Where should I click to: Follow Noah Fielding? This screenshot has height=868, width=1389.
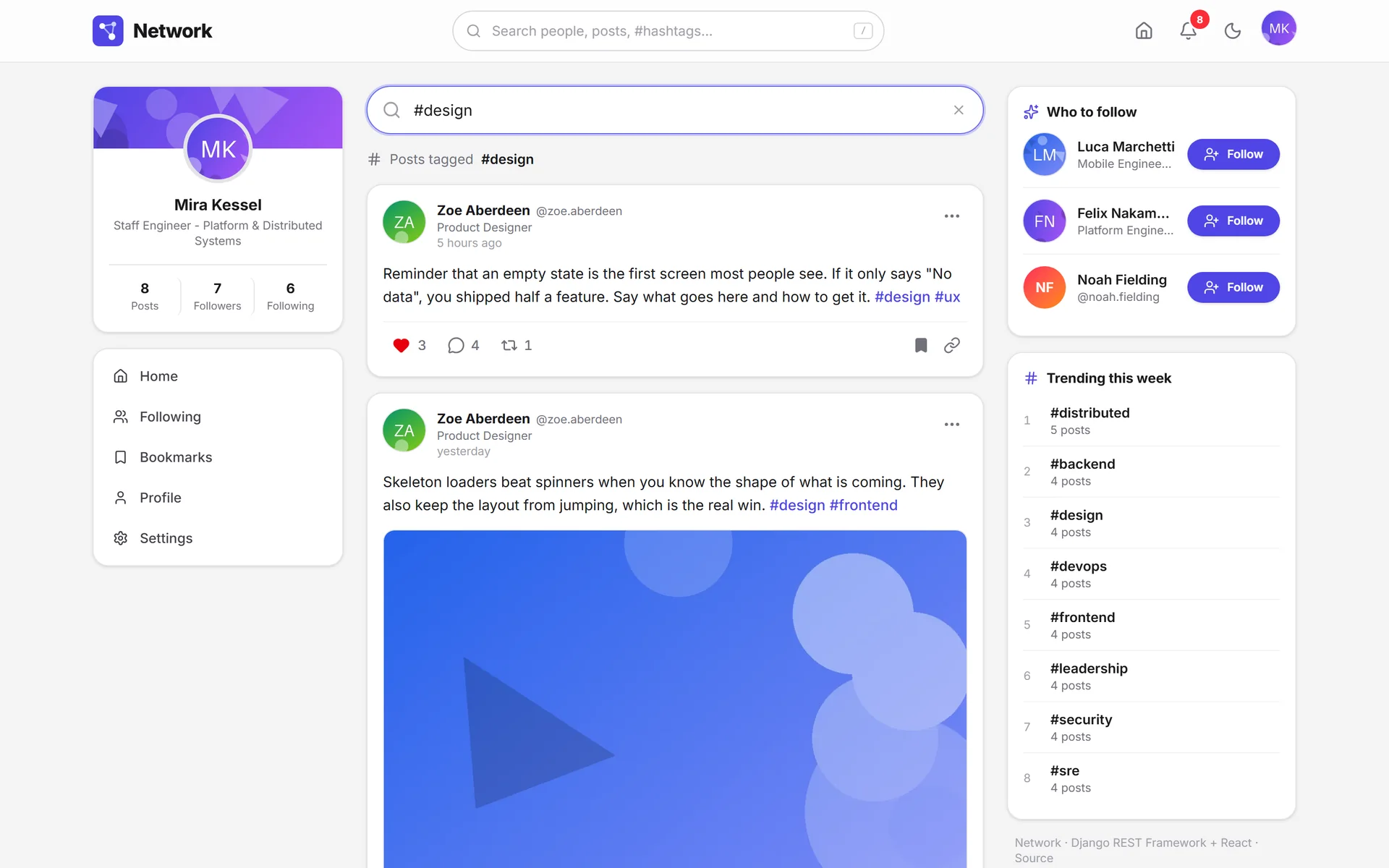(x=1233, y=287)
